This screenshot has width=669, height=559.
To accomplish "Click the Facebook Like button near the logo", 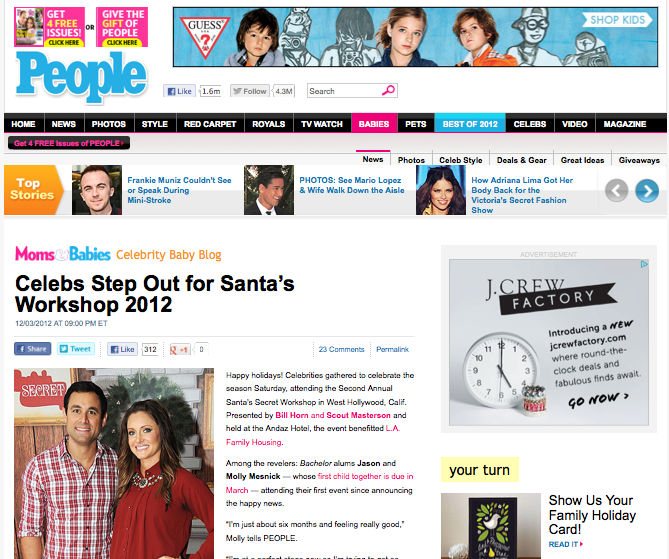I will [x=179, y=91].
